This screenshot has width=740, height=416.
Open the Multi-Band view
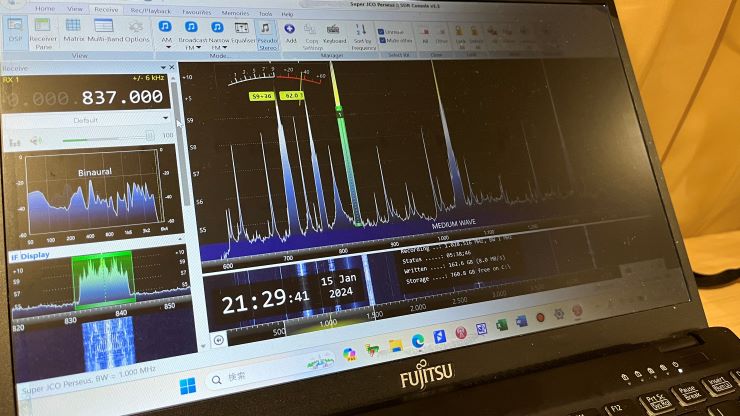(103, 30)
